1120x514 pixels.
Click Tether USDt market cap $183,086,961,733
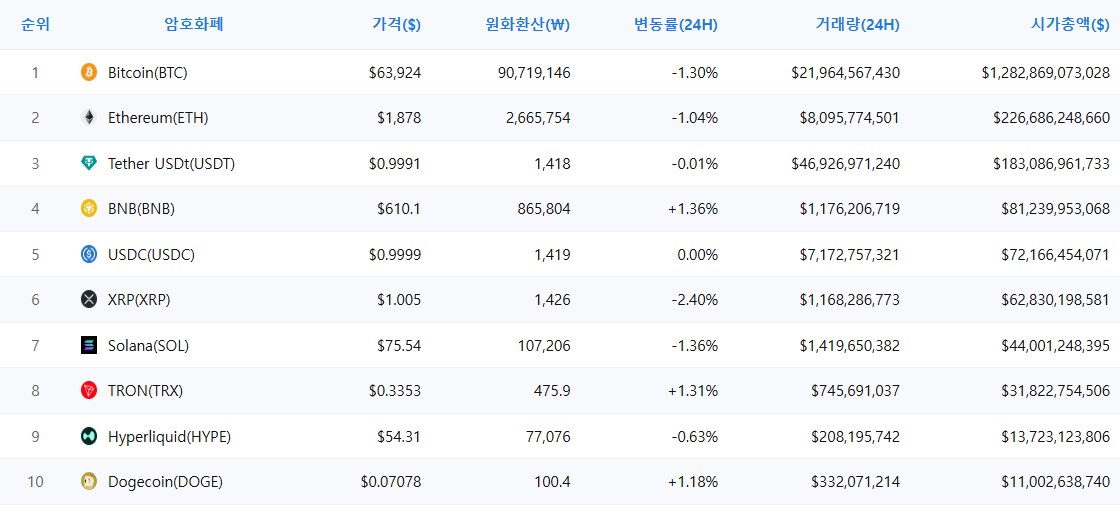click(1051, 163)
